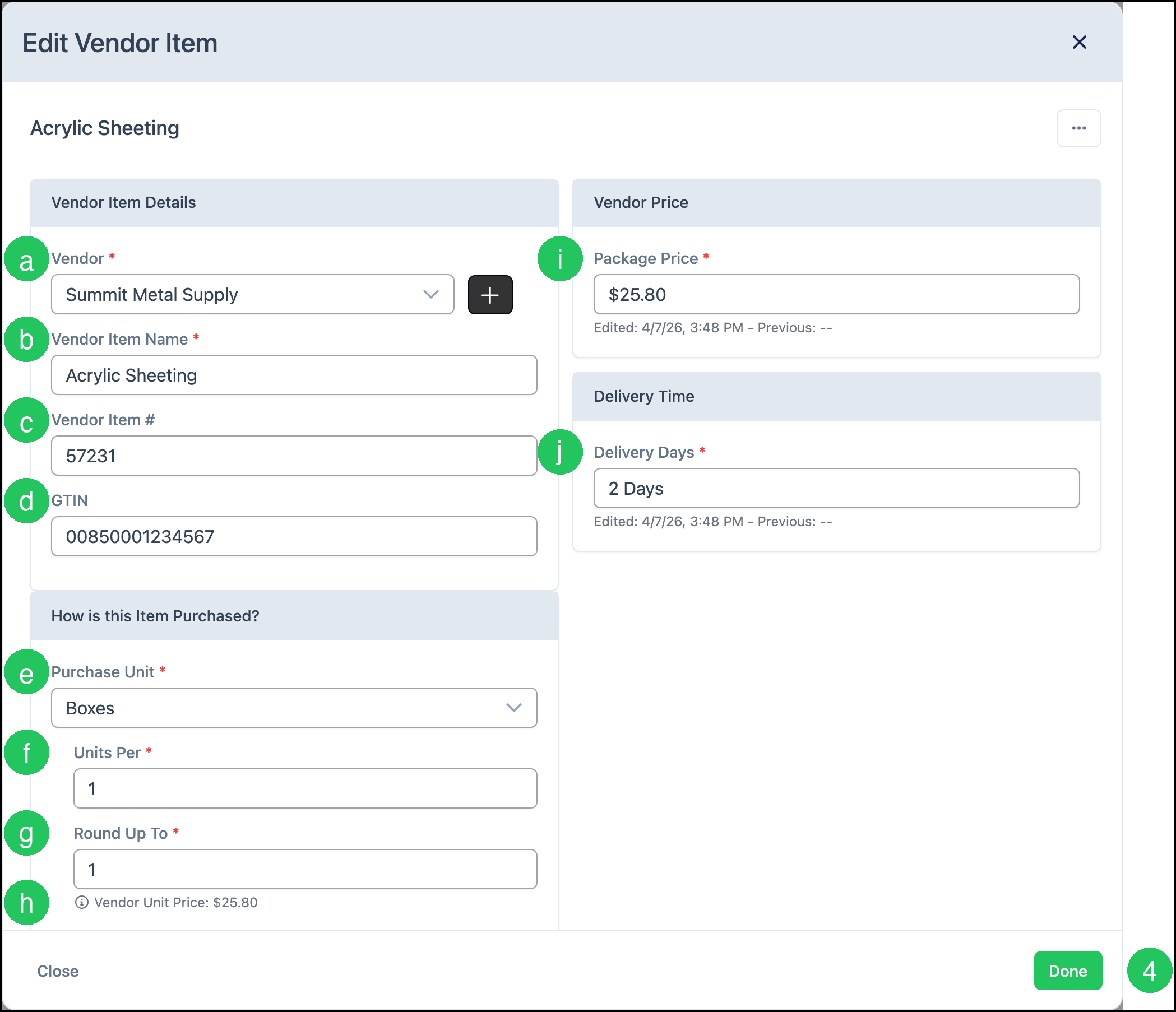Open the Vendor dropdown showing Summit Metal Supply

[x=253, y=294]
